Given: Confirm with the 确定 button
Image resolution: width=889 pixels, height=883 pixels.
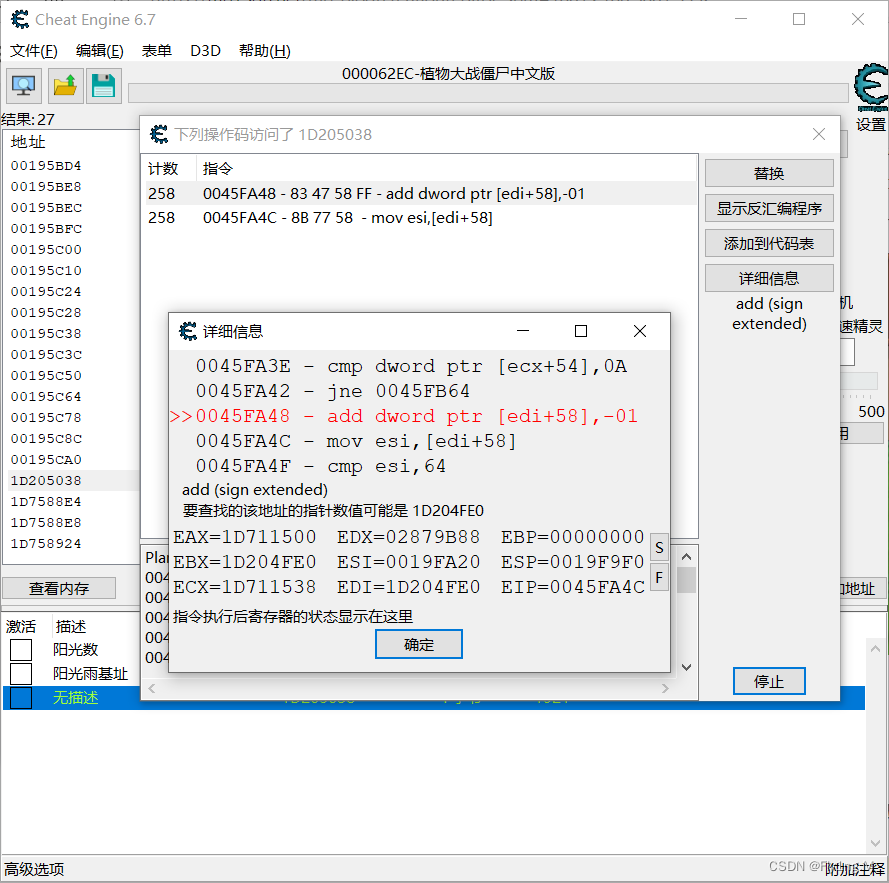Looking at the screenshot, I should (x=418, y=644).
